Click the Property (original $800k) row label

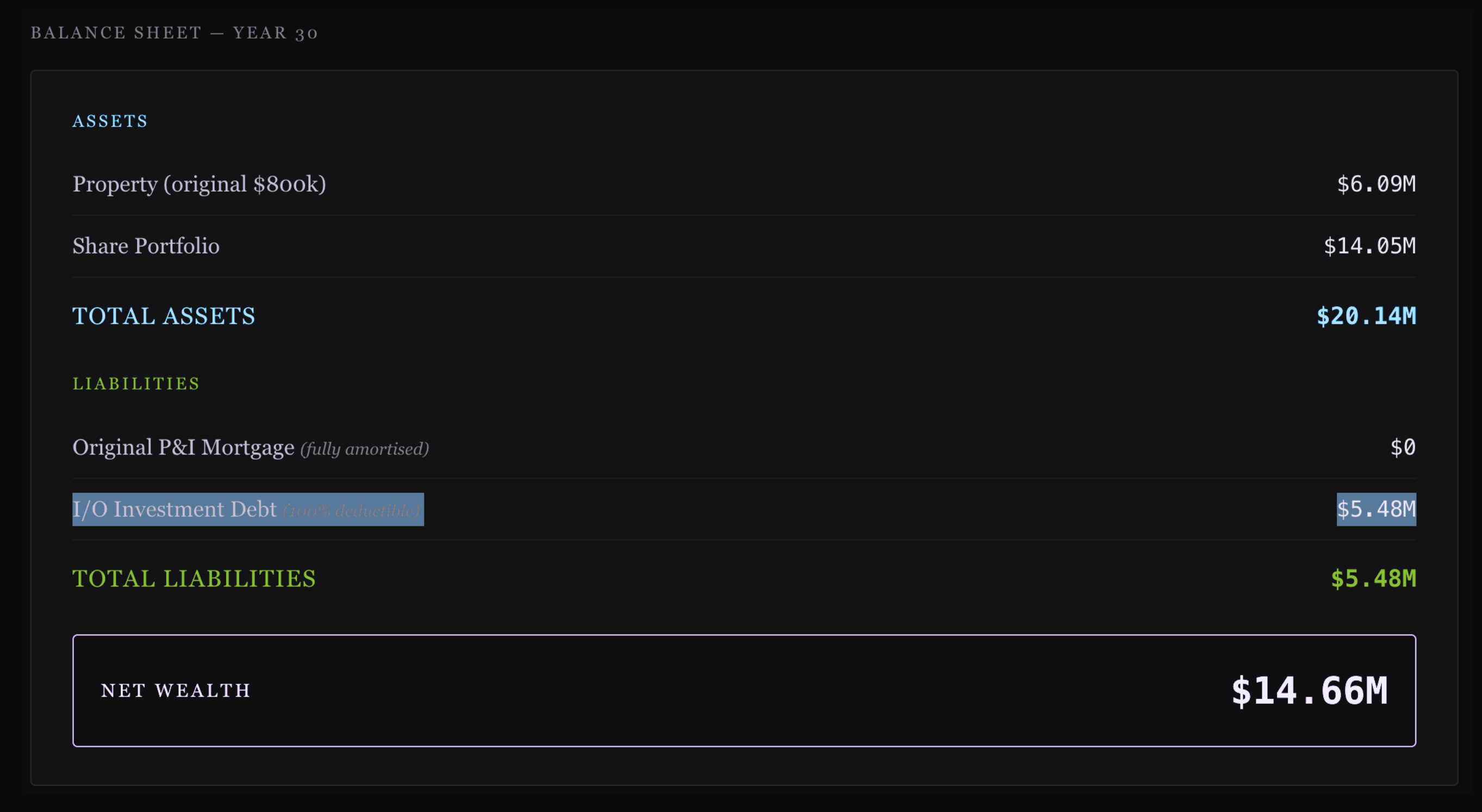(199, 184)
